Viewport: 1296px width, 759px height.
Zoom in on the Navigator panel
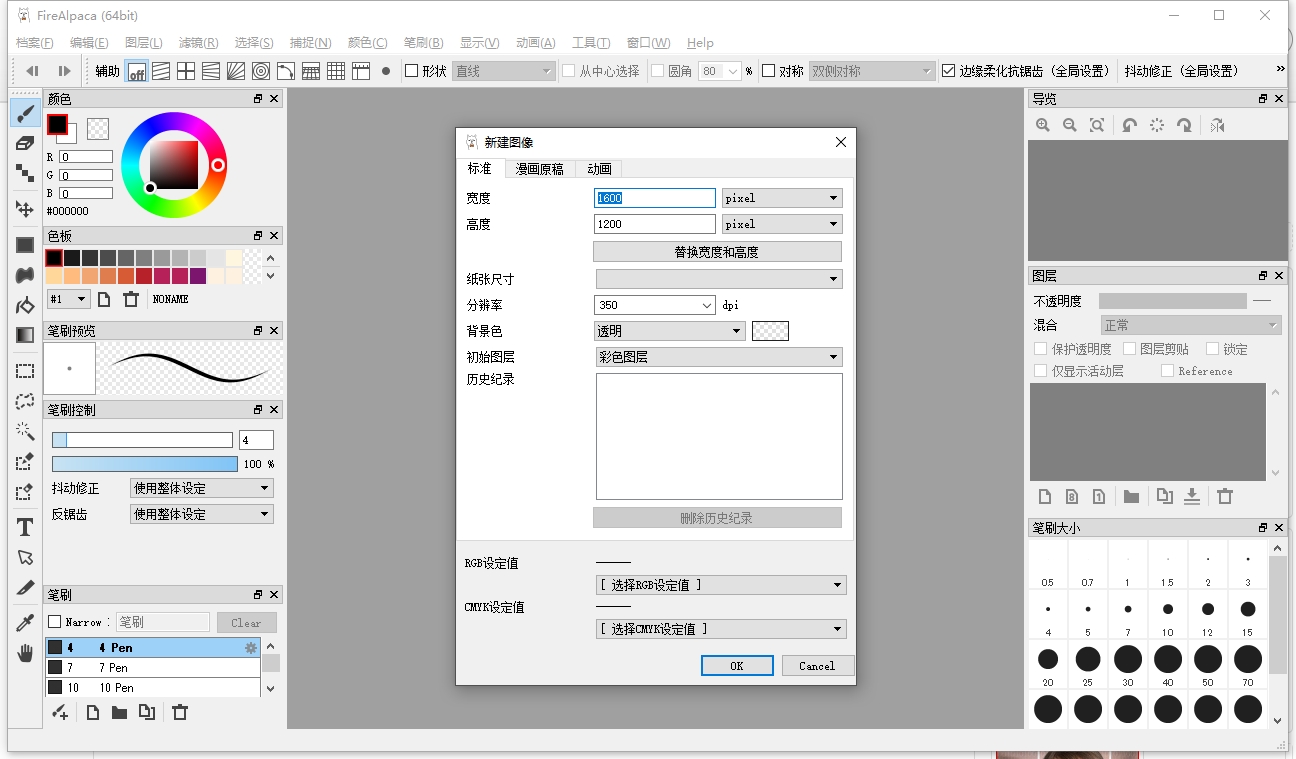coord(1043,125)
